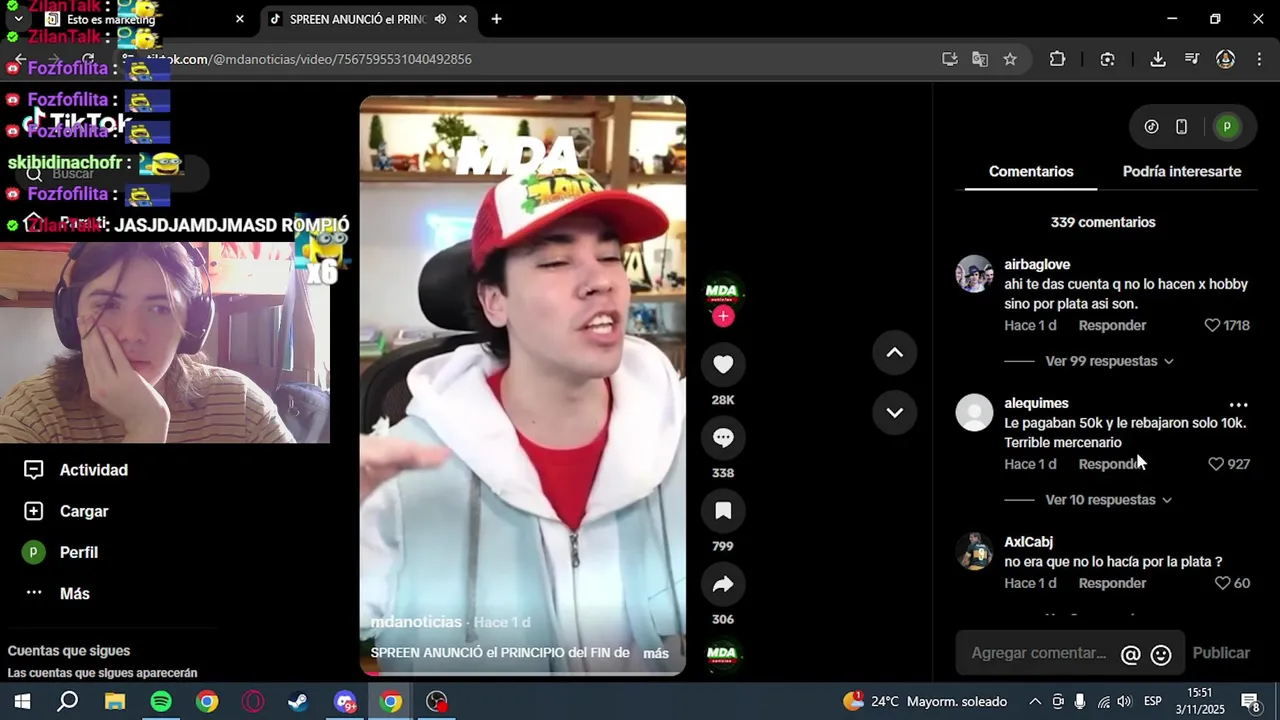Open video comments via speech bubble icon

click(x=723, y=438)
